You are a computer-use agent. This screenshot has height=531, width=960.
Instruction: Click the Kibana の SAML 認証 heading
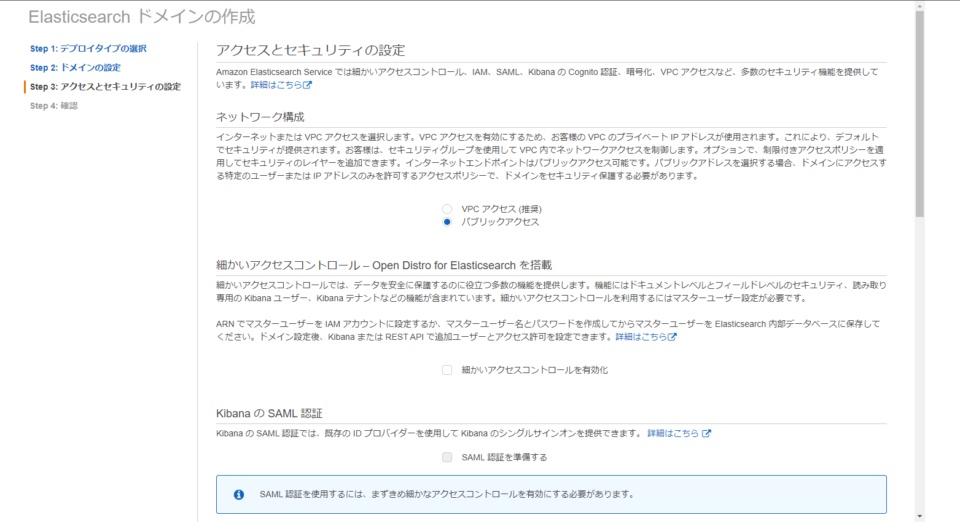tap(269, 413)
